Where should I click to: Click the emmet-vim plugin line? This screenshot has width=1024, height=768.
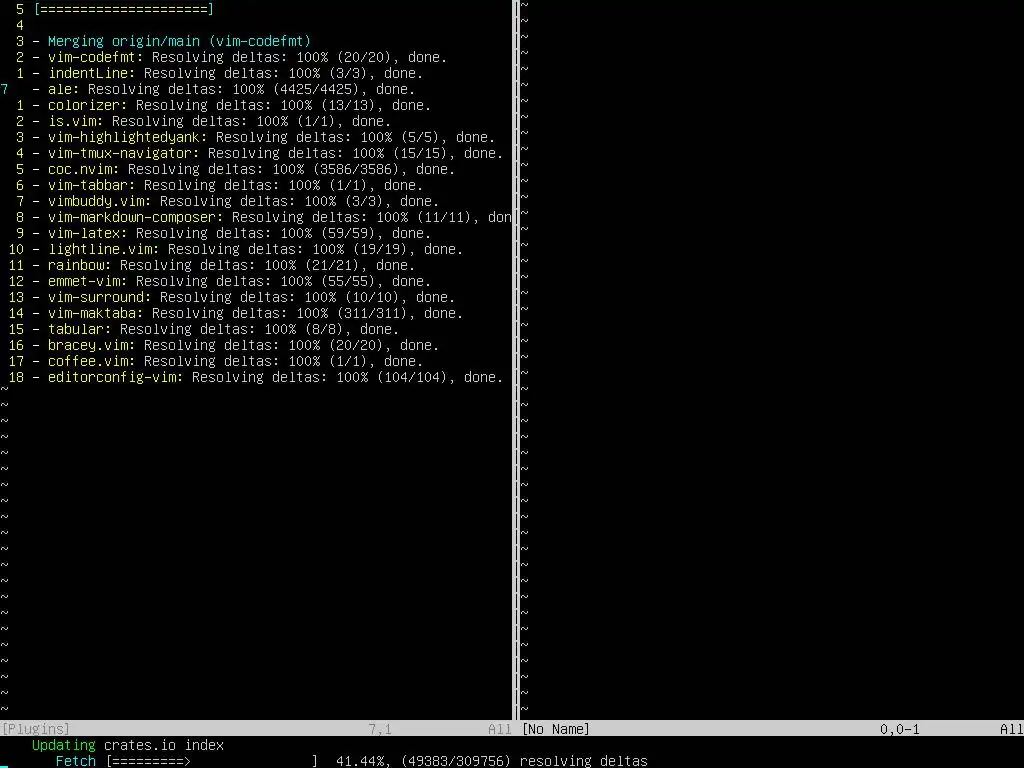pos(232,281)
